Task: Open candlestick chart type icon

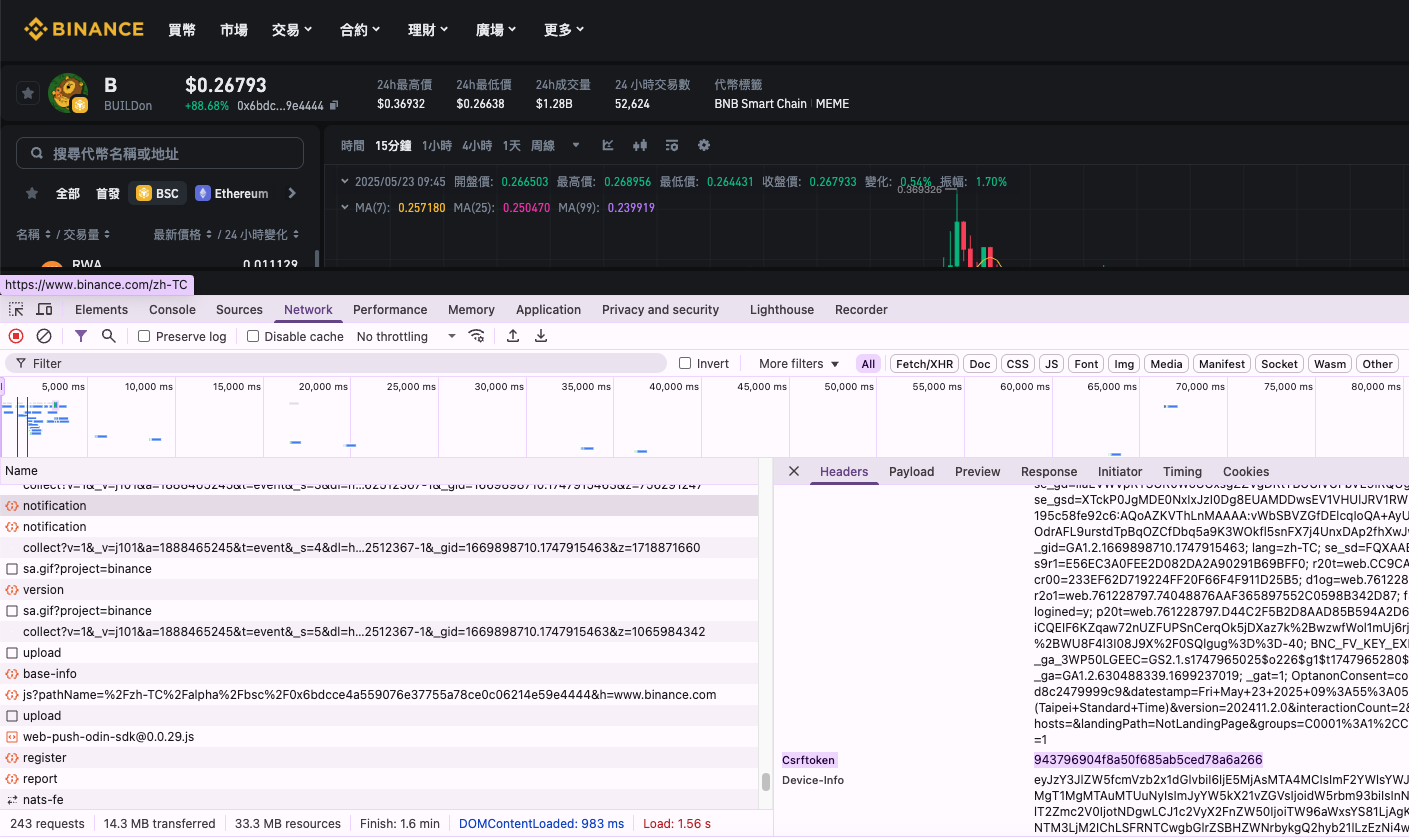Action: [x=640, y=145]
